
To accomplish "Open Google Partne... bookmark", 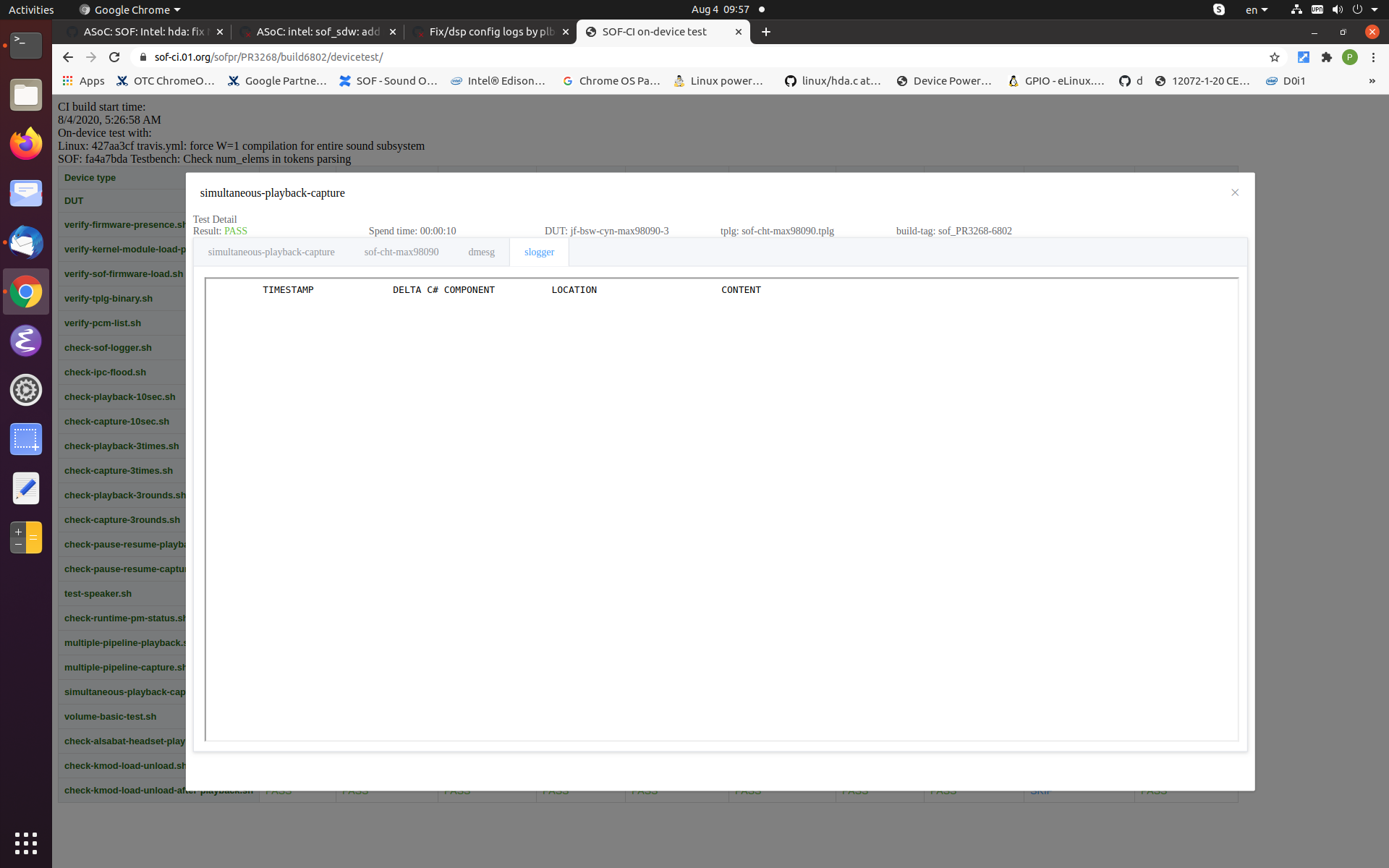I will click(x=277, y=81).
